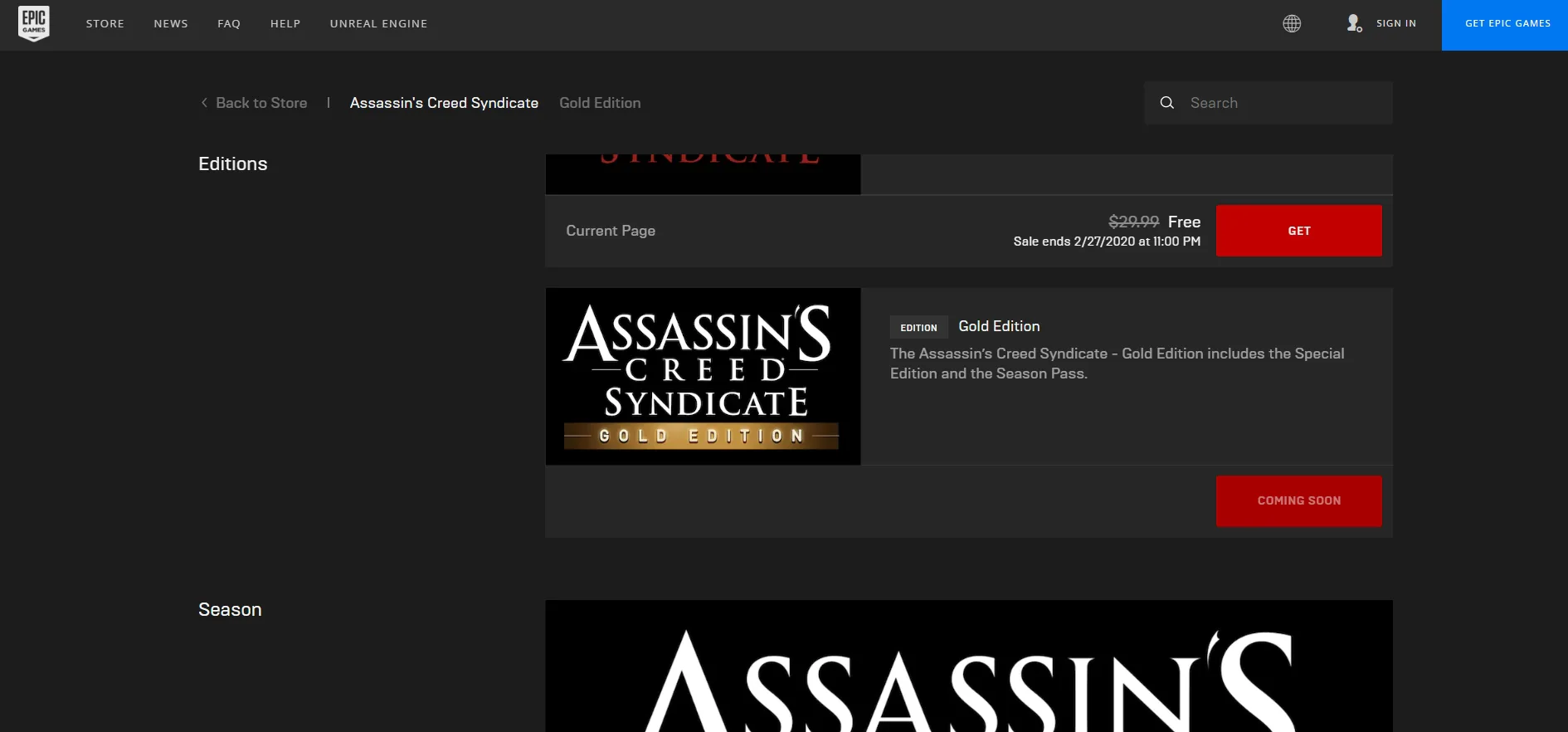The image size is (1568, 732).
Task: Click the search magnifier icon
Action: pyautogui.click(x=1167, y=103)
